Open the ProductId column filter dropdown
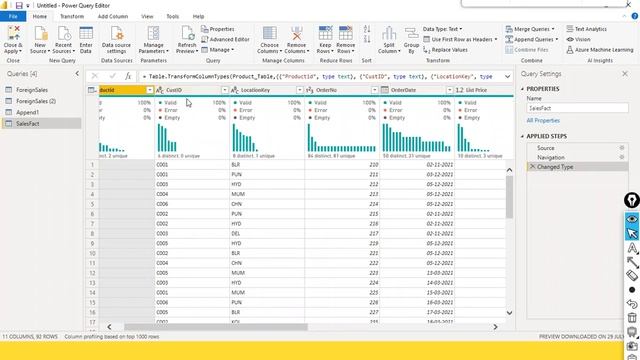The width and height of the screenshot is (640, 360). (150, 90)
